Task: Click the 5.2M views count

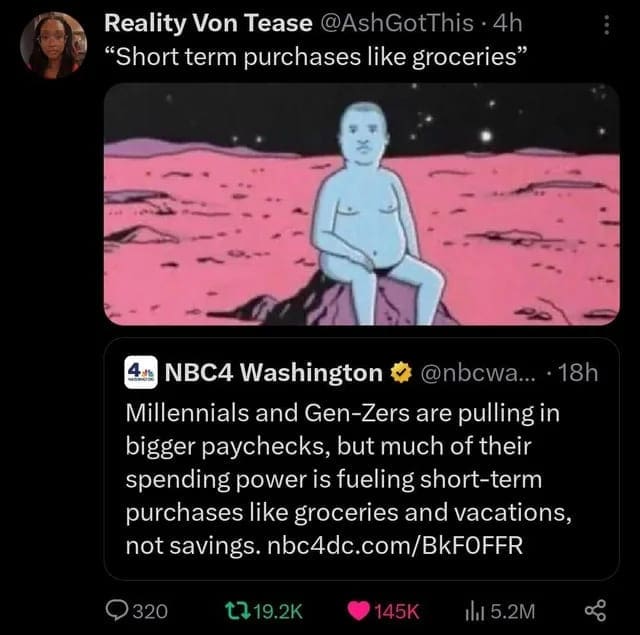Action: click(x=514, y=610)
